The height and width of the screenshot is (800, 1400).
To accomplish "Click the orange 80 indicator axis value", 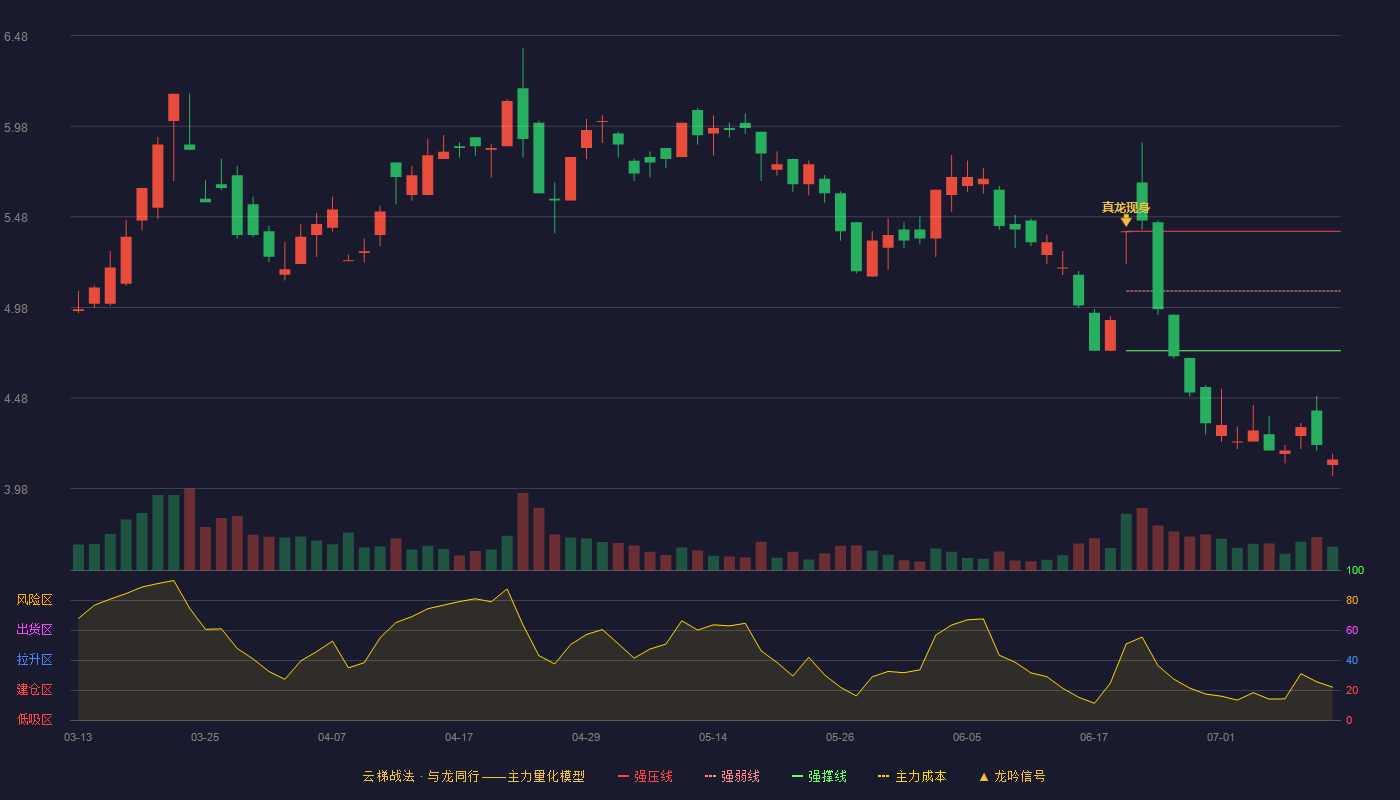I will 1352,600.
